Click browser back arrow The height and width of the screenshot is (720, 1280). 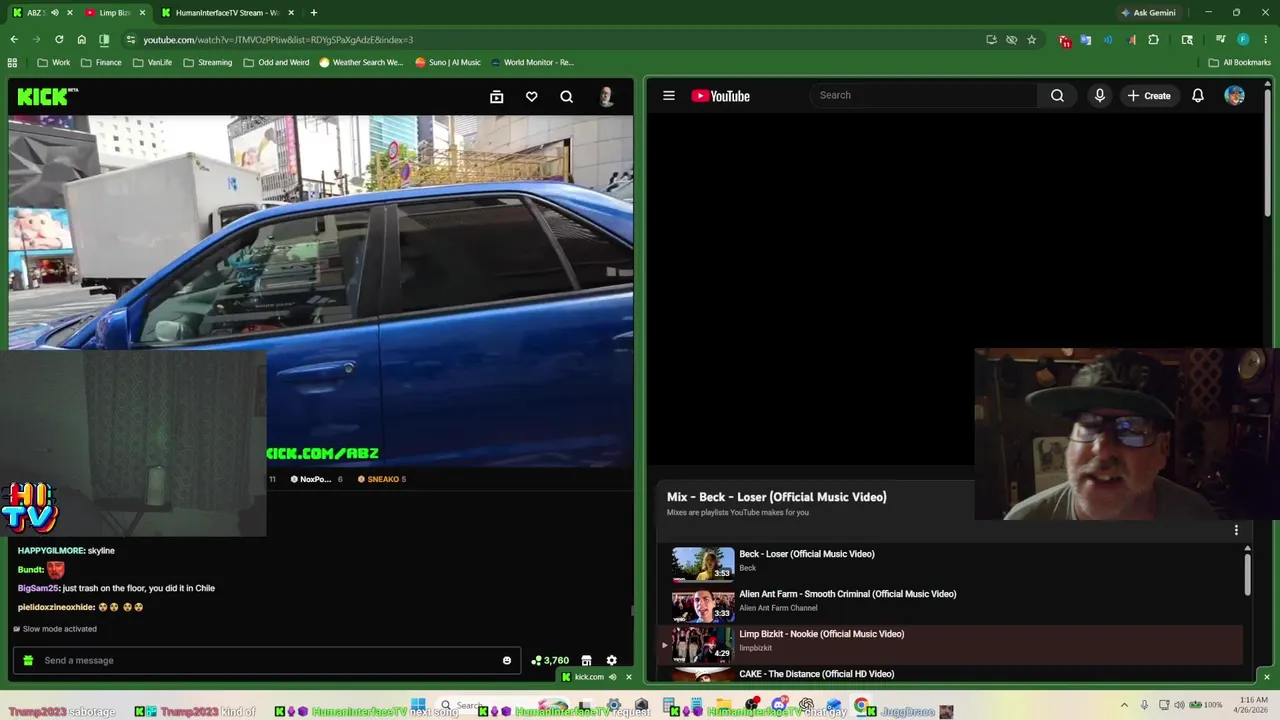pyautogui.click(x=14, y=40)
